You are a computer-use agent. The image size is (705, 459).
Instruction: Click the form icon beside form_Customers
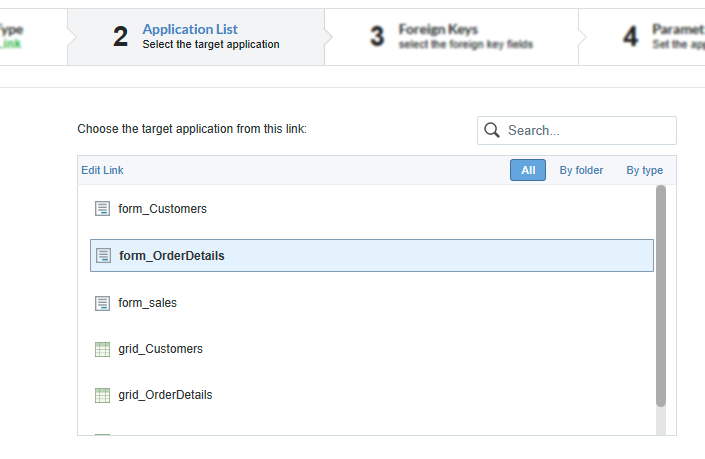[101, 209]
